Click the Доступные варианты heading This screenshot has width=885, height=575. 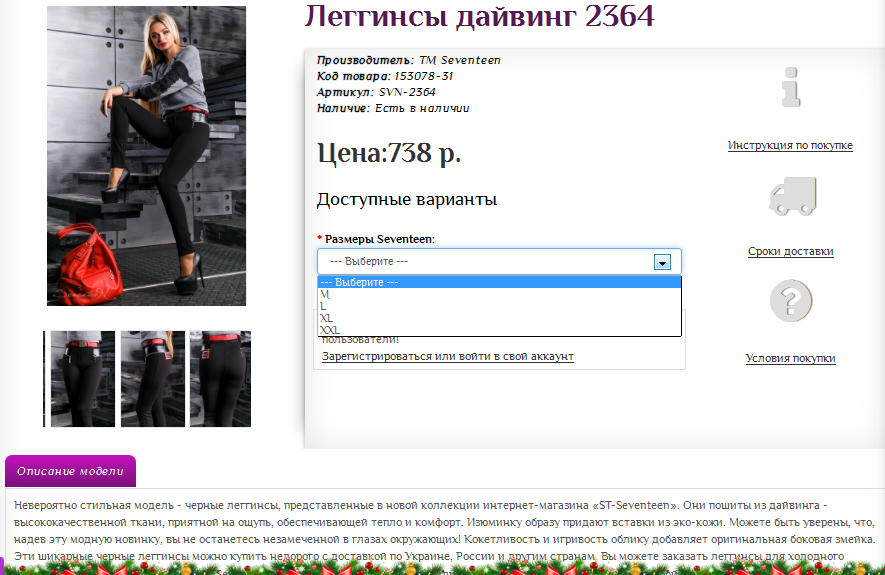pyautogui.click(x=407, y=199)
